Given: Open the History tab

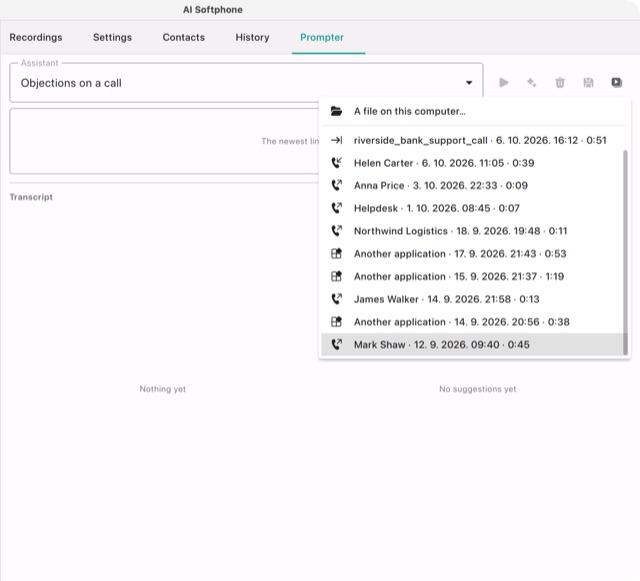Looking at the screenshot, I should point(252,37).
